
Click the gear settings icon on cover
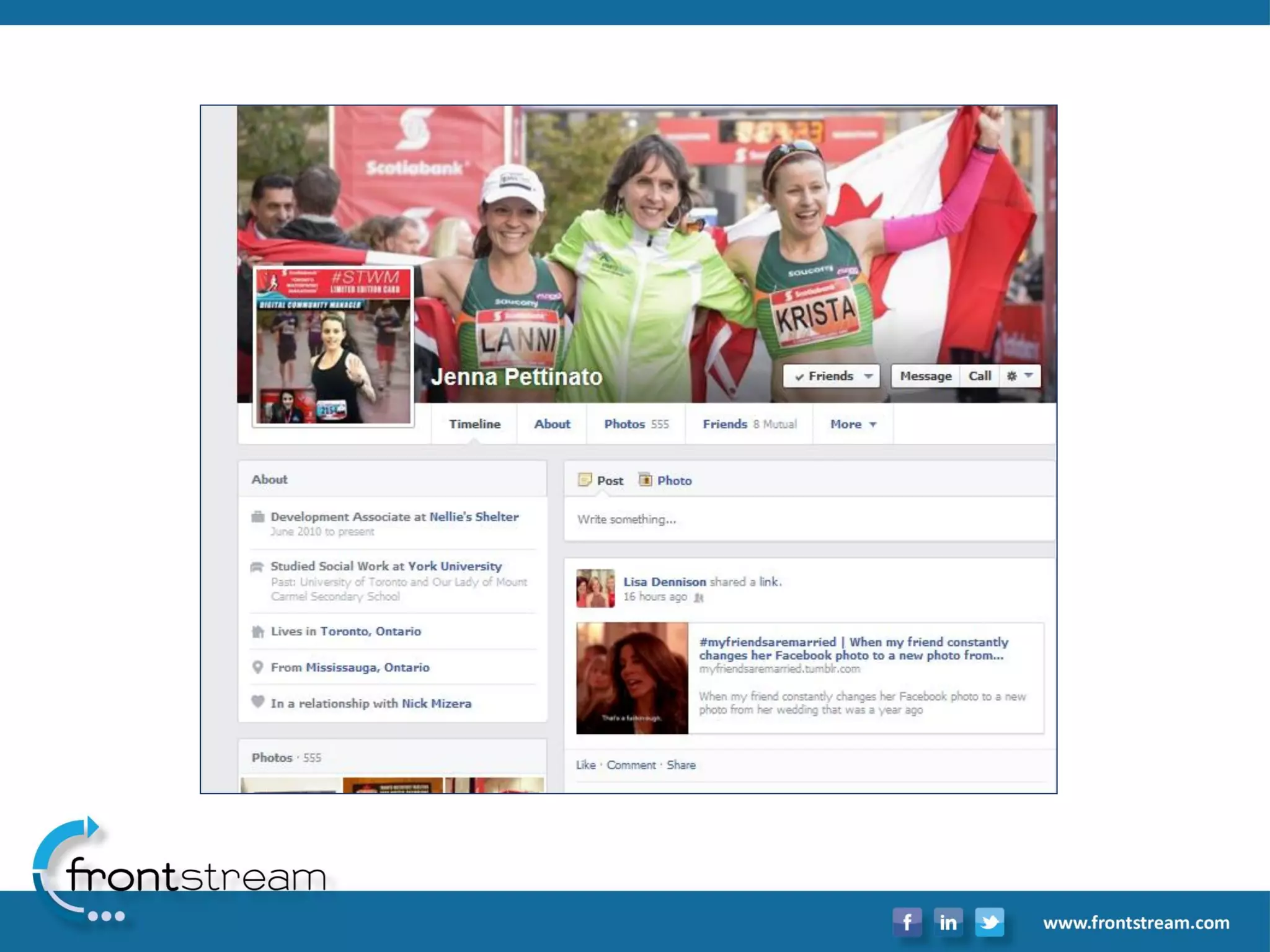1011,376
